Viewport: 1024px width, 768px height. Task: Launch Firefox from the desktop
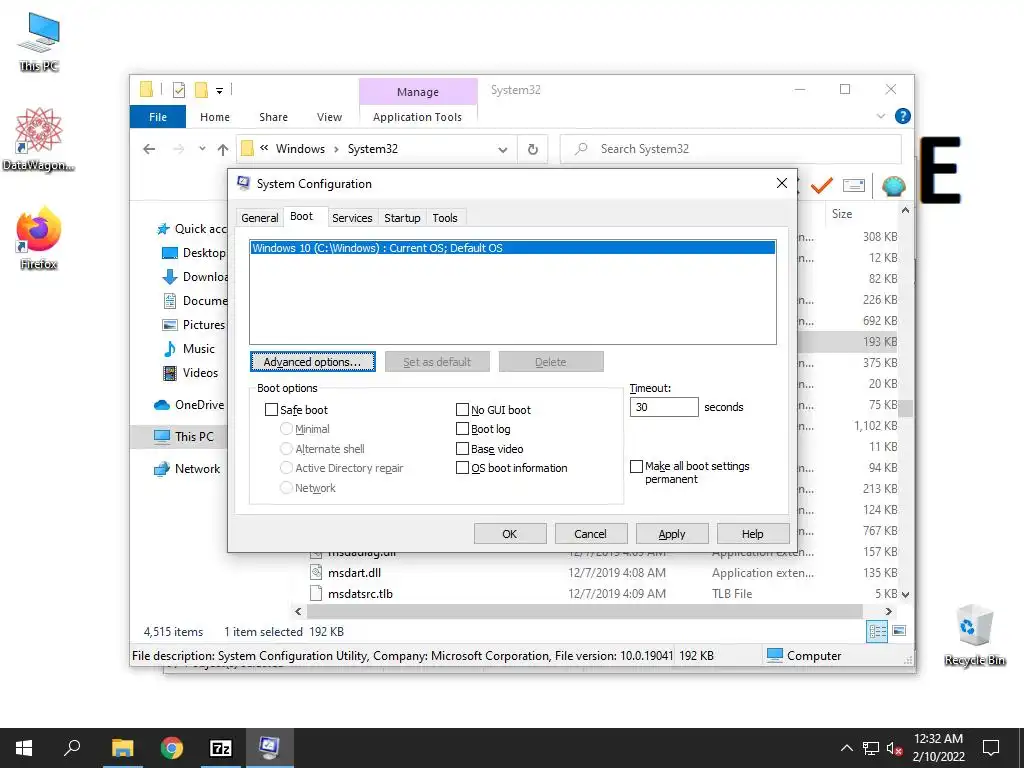click(39, 238)
